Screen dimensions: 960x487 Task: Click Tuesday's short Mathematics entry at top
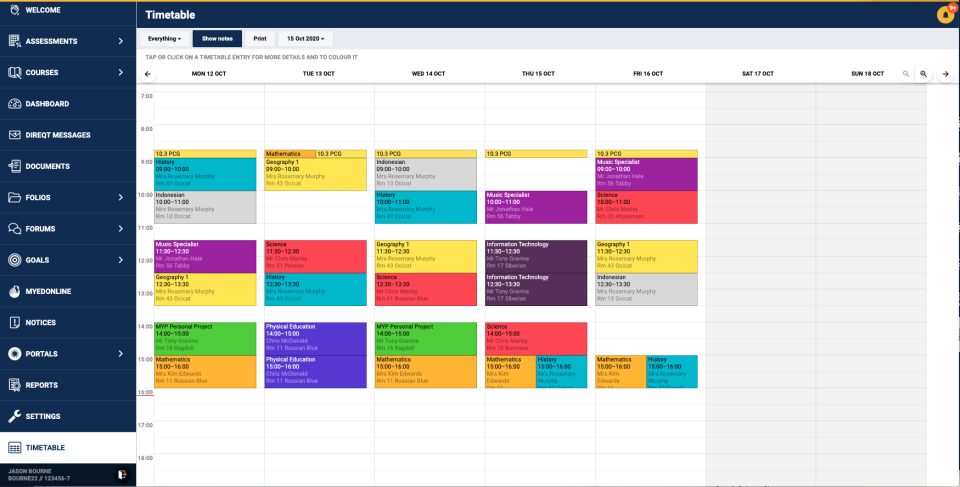290,154
